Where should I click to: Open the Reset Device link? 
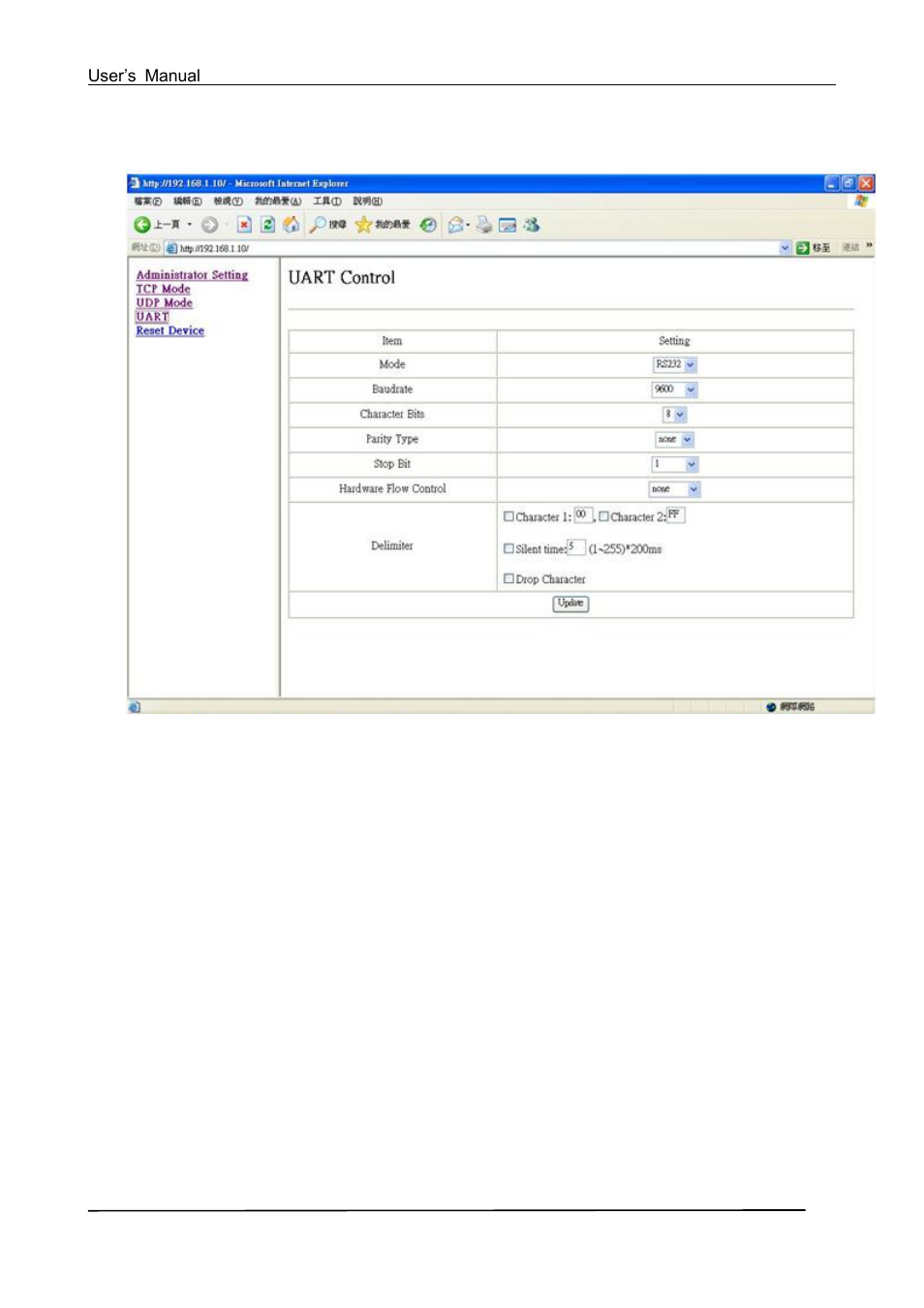click(169, 330)
